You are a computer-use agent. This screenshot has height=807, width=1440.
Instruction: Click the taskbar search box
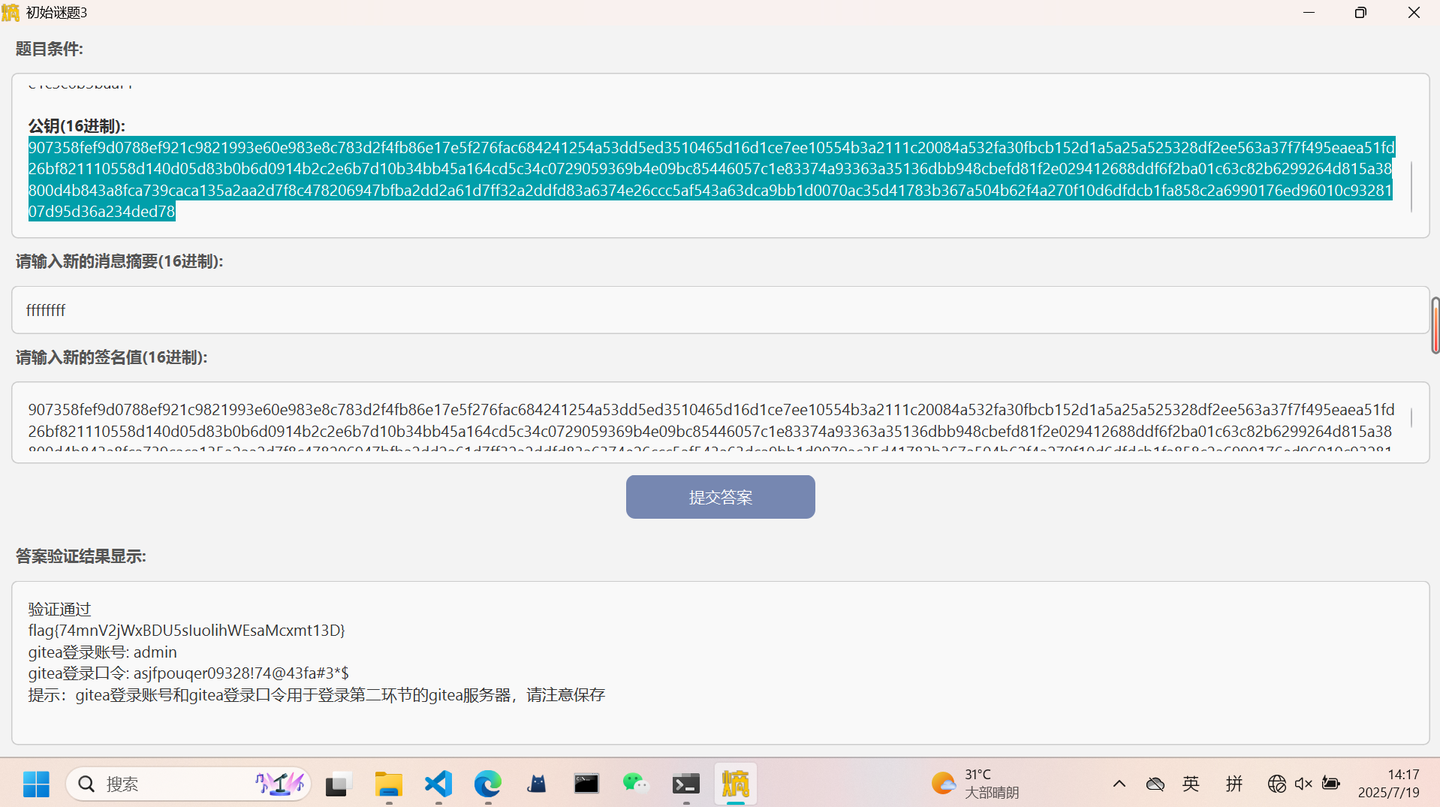tap(188, 784)
